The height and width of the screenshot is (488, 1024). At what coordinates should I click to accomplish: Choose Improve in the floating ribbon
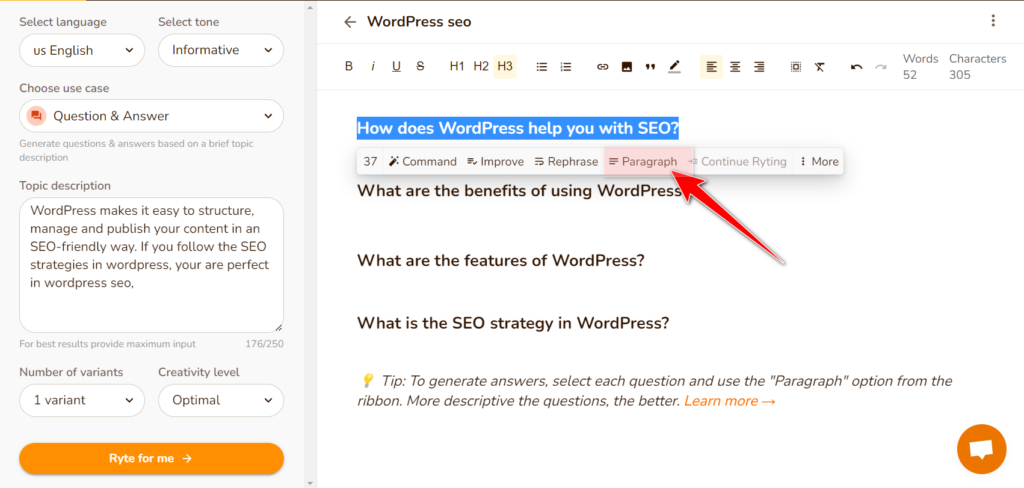pos(495,161)
